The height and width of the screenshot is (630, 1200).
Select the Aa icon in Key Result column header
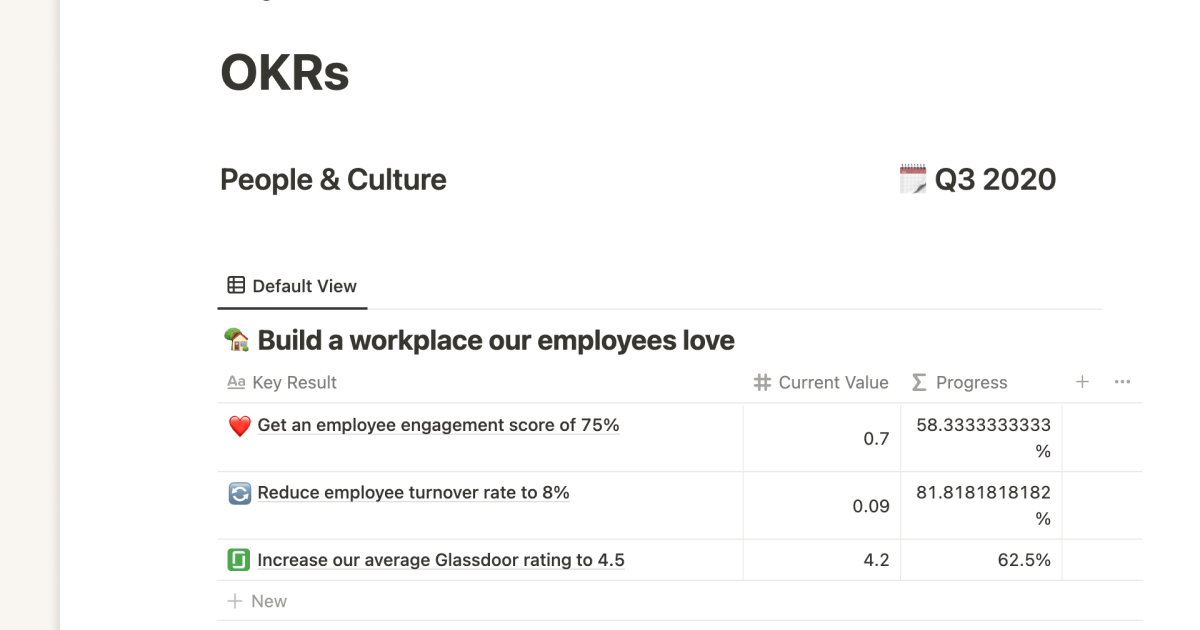click(235, 382)
